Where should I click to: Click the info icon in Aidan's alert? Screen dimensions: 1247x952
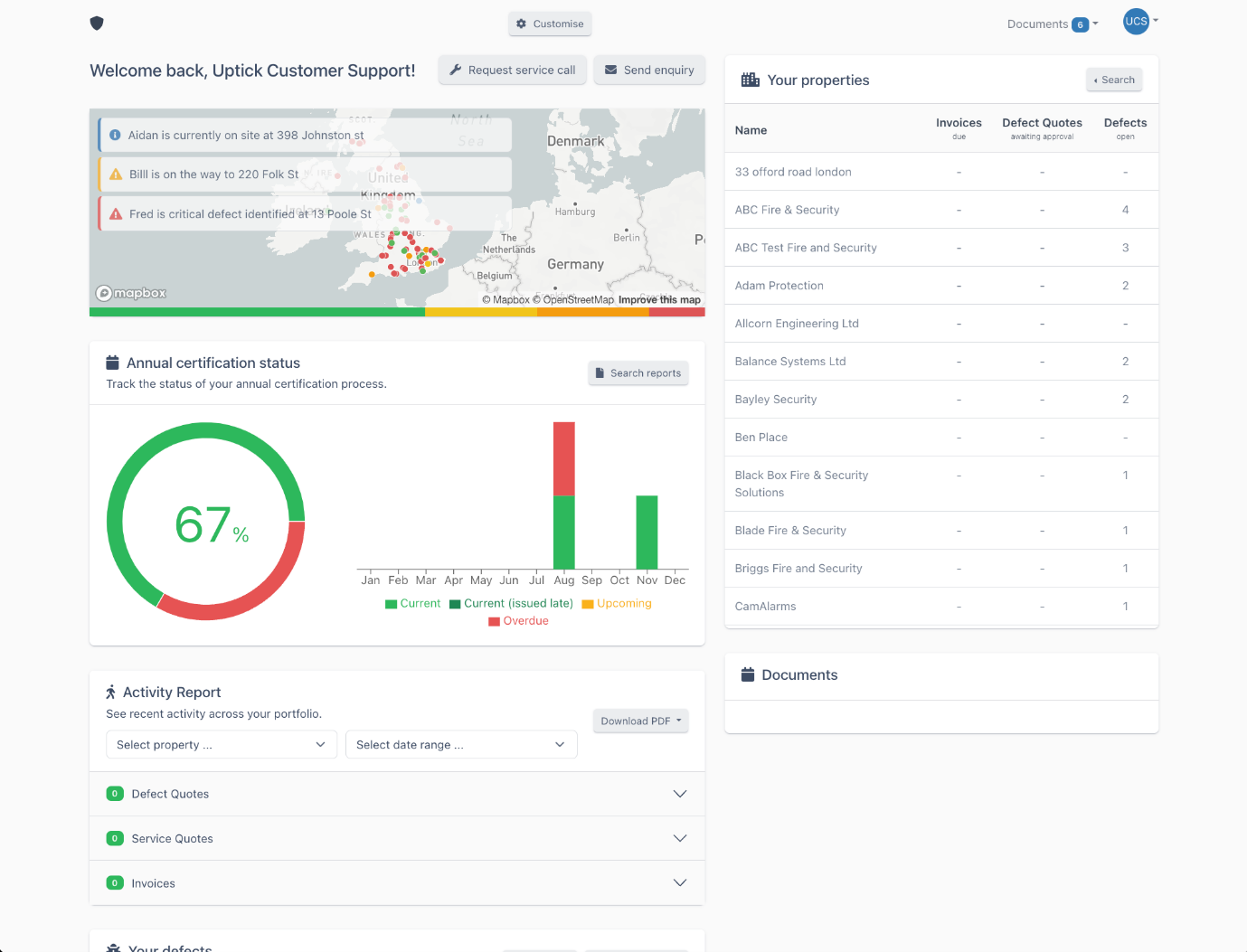[x=116, y=135]
